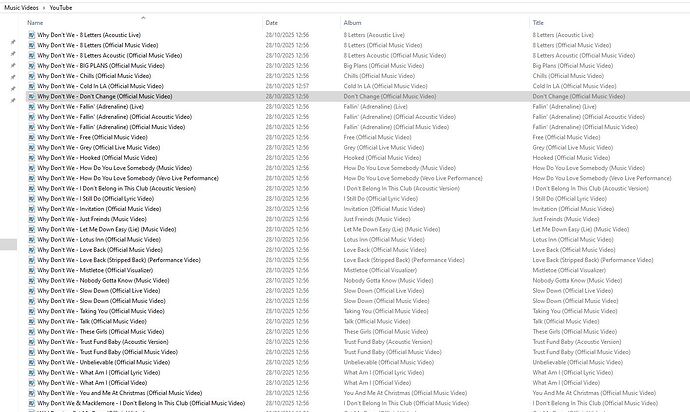Click Title cell 'Talk (Official Music Video)'
The image size is (690, 412).
tap(566, 321)
